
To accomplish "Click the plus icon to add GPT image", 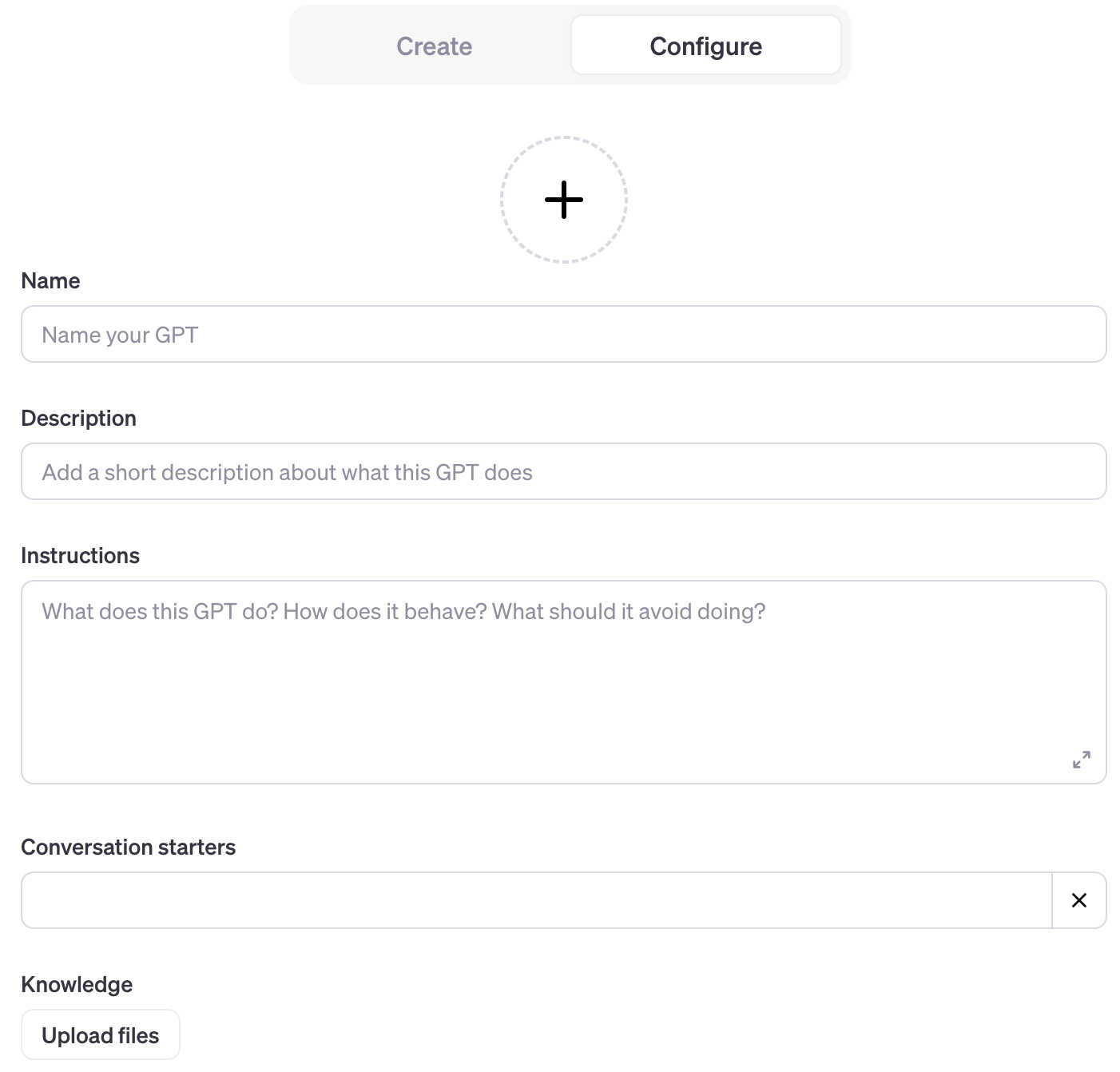I will pyautogui.click(x=563, y=200).
